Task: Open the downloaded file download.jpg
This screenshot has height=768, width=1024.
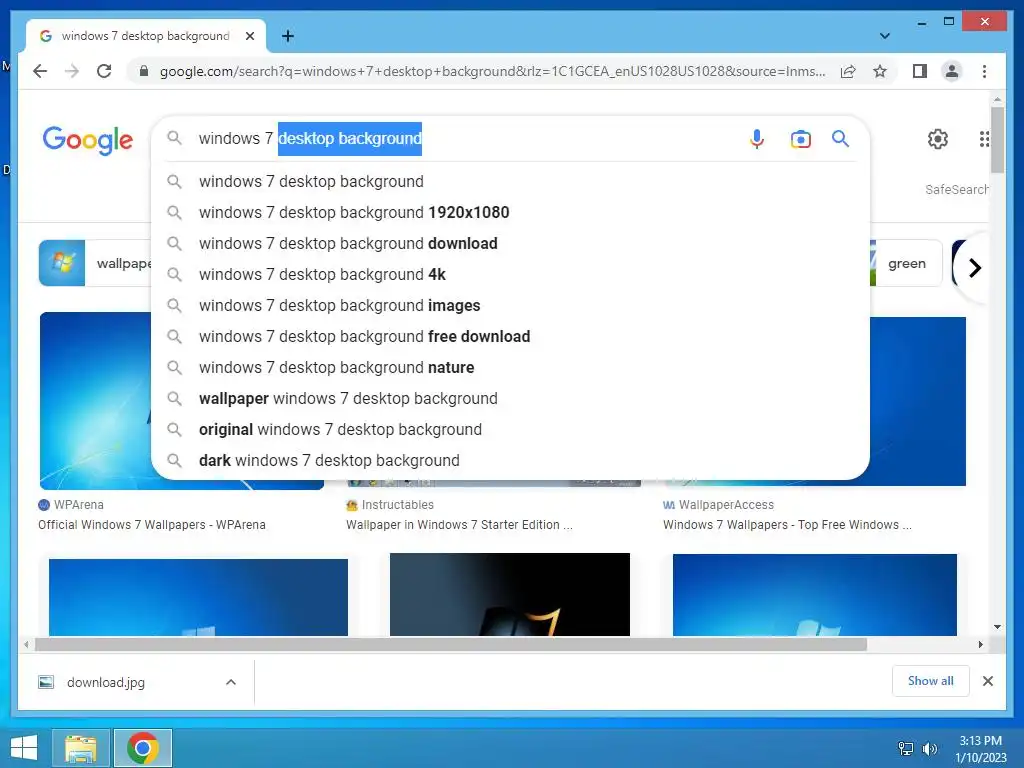Action: tap(106, 682)
